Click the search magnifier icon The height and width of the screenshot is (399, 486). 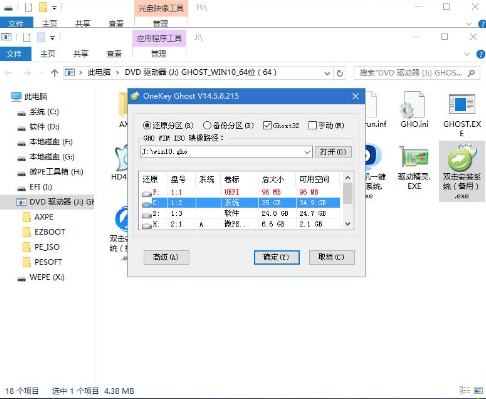471,73
